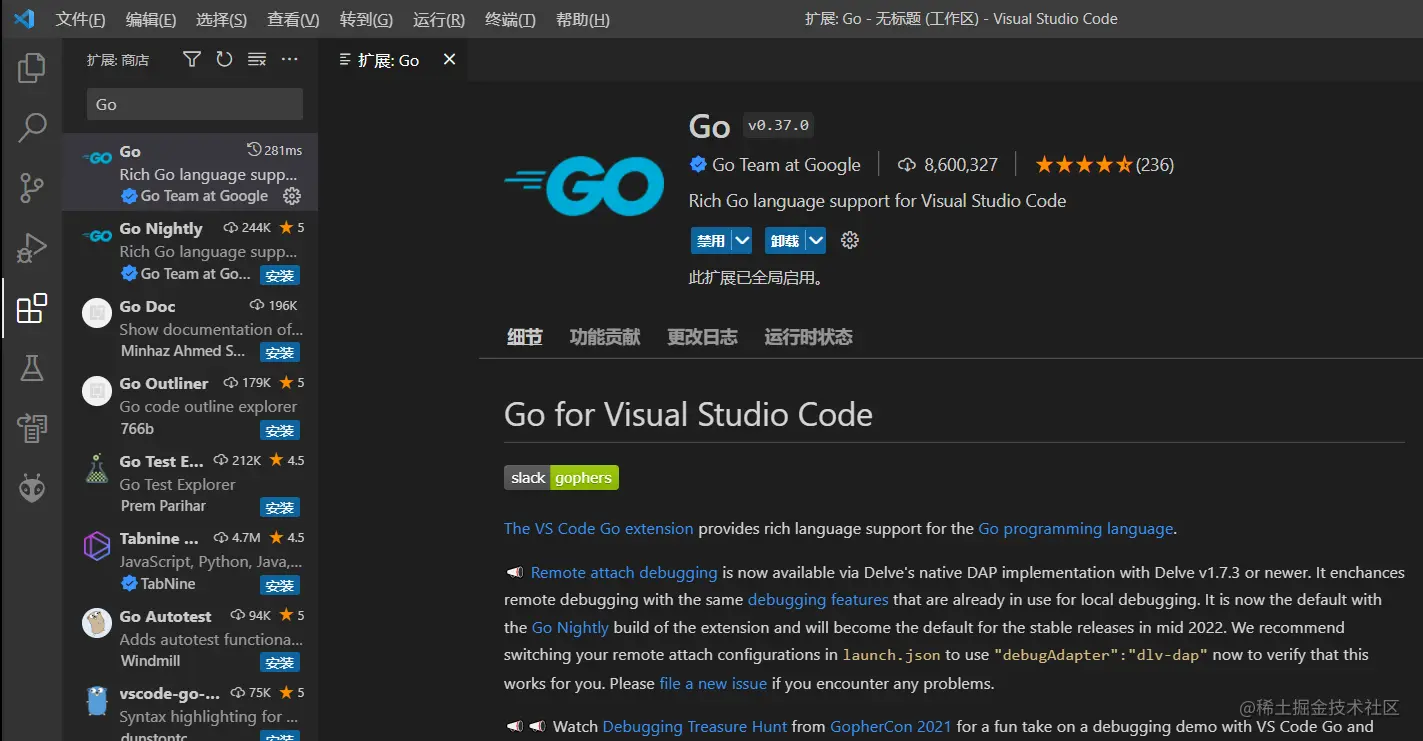Image resolution: width=1423 pixels, height=741 pixels.
Task: Open the Testing flask view
Action: (x=32, y=368)
